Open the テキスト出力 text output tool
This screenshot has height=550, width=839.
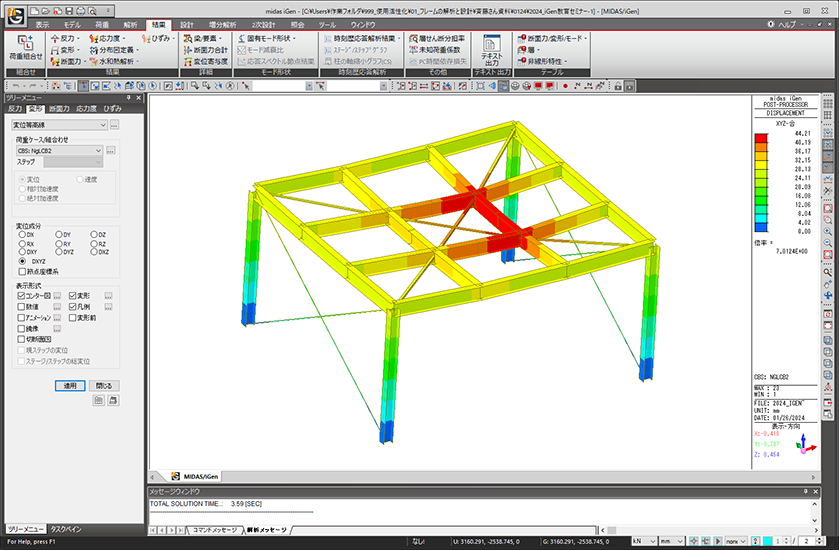click(x=491, y=49)
